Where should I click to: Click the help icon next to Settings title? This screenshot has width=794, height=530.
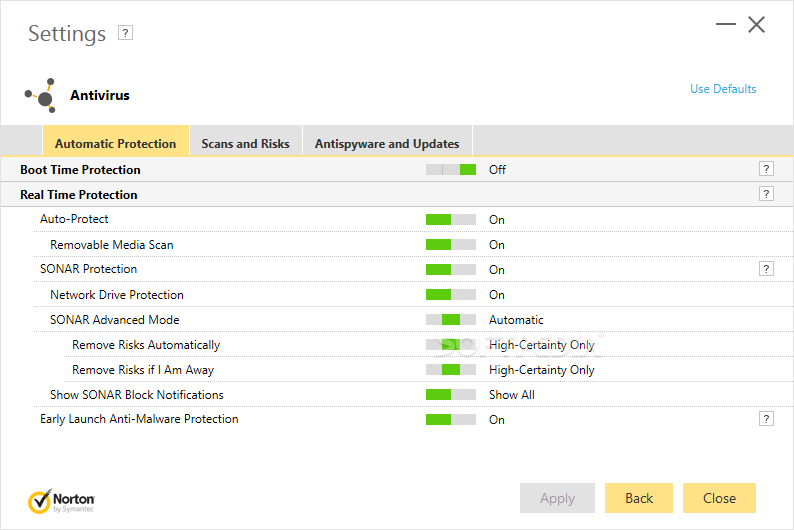tap(125, 33)
